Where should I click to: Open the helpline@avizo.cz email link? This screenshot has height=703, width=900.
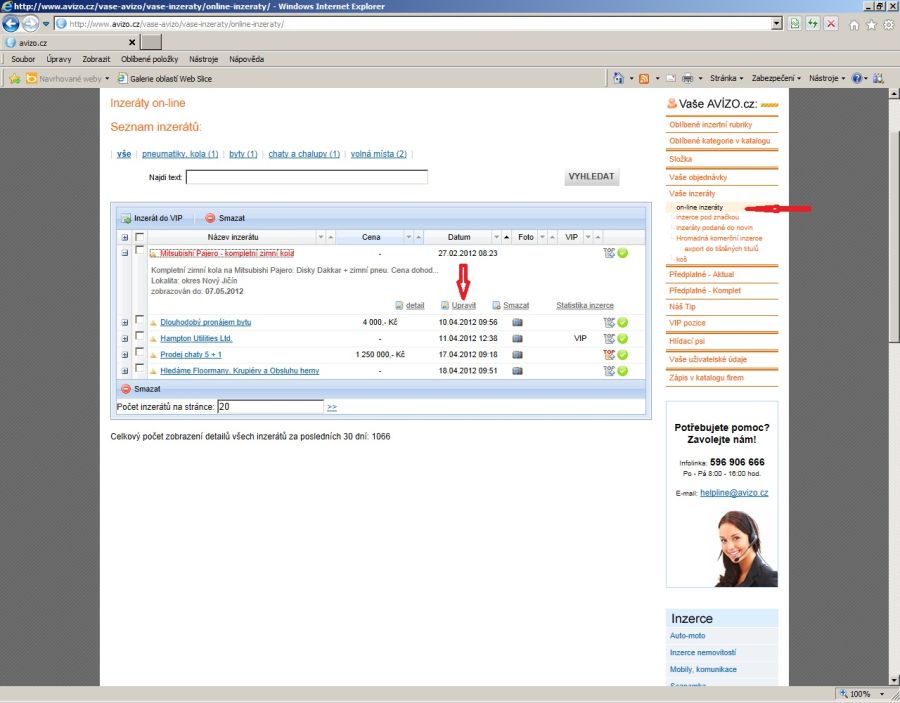pyautogui.click(x=734, y=492)
